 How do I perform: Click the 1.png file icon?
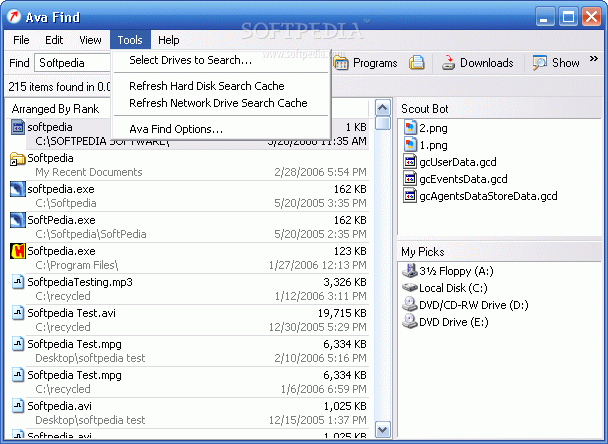click(410, 145)
